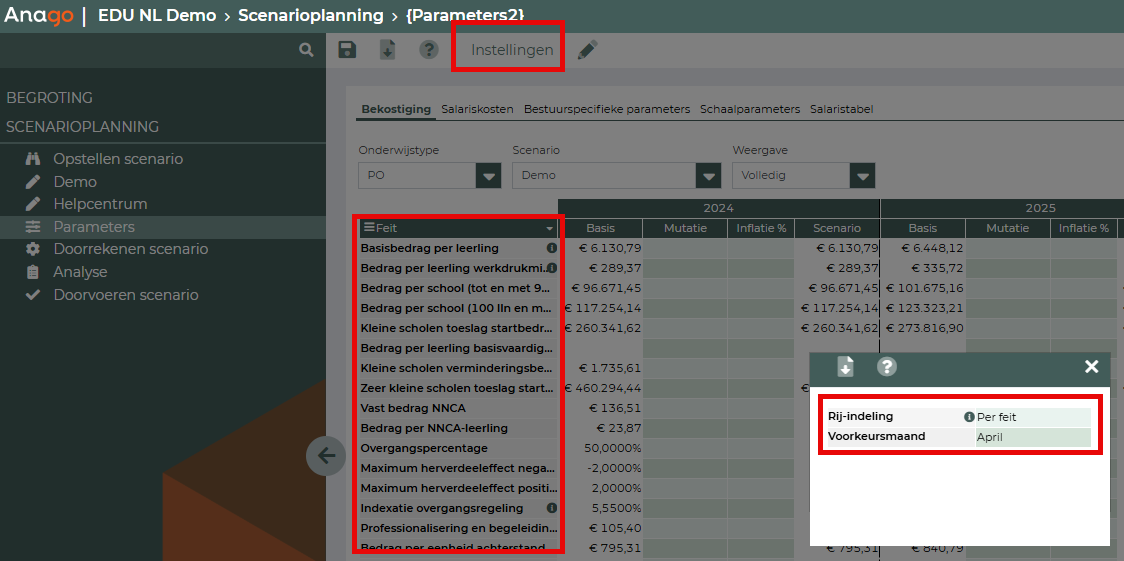This screenshot has width=1124, height=561.
Task: Click the export icon in settings popup
Action: coord(845,367)
